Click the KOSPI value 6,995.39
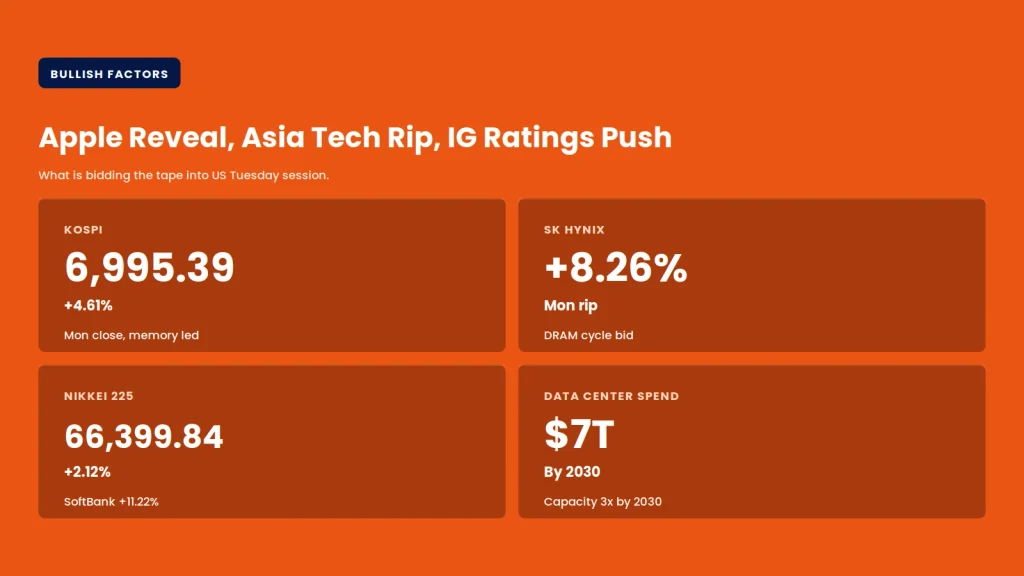1024x576 pixels. pyautogui.click(x=149, y=268)
